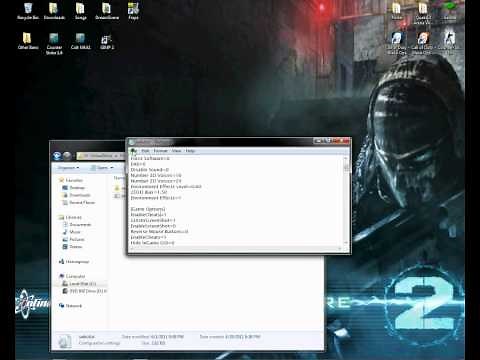Click the Notepad title bar icon
The height and width of the screenshot is (360, 480).
(x=132, y=142)
